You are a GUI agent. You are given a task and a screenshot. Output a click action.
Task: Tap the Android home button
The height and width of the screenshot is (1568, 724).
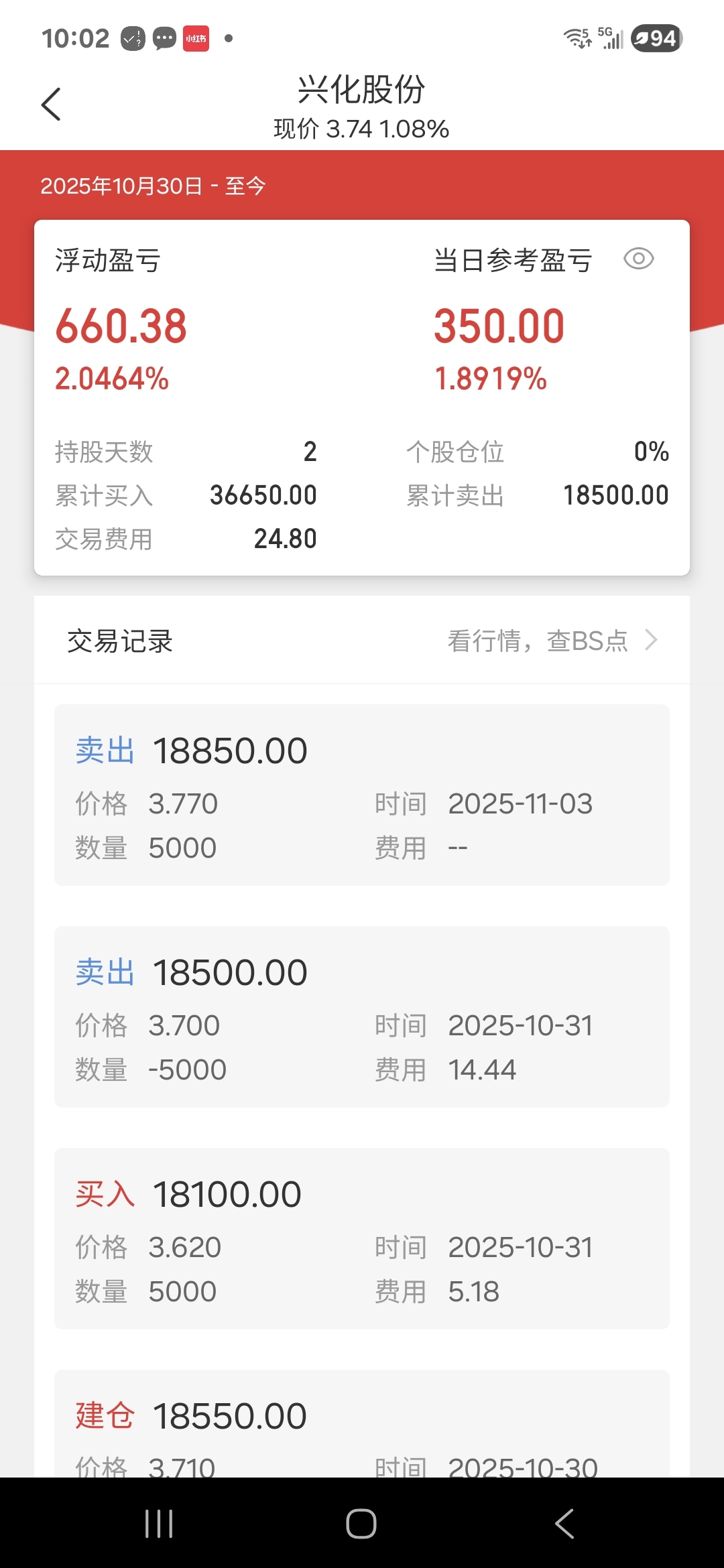(361, 1523)
